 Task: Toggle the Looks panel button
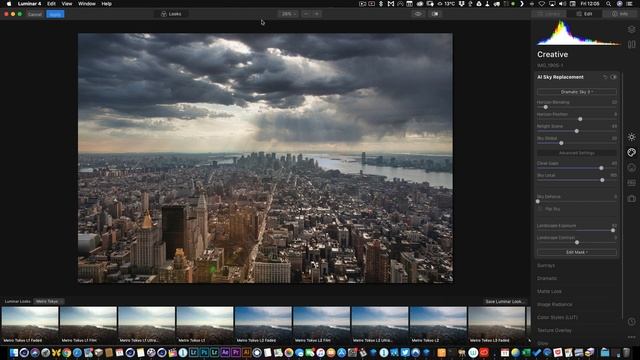tap(171, 14)
